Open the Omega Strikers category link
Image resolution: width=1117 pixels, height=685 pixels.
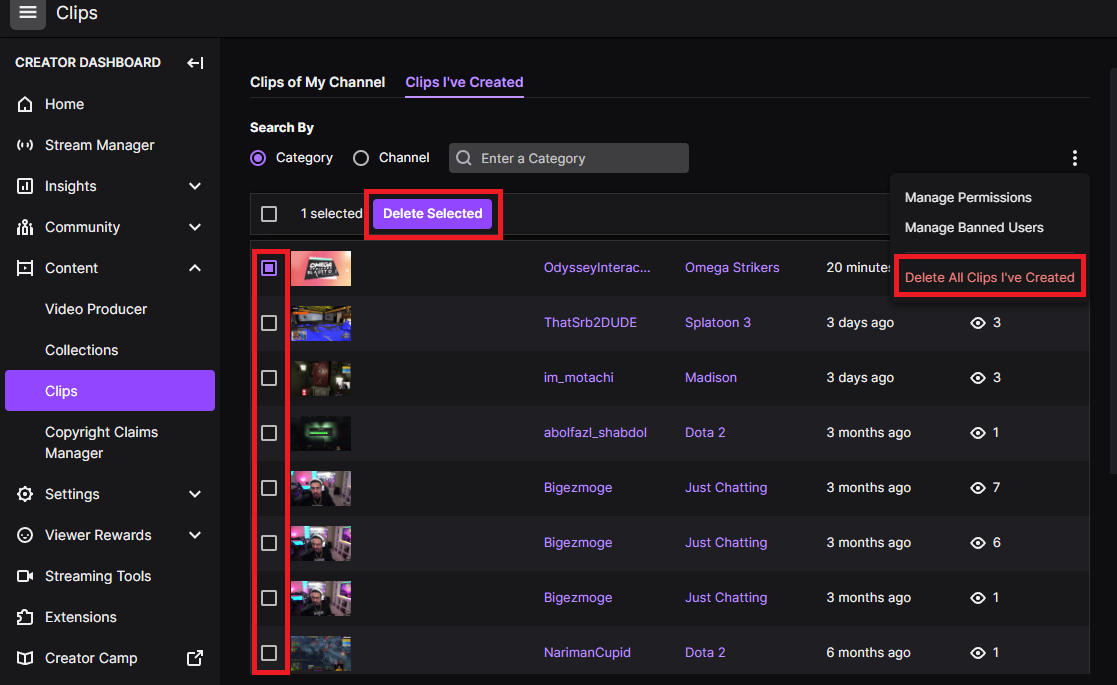click(x=732, y=268)
